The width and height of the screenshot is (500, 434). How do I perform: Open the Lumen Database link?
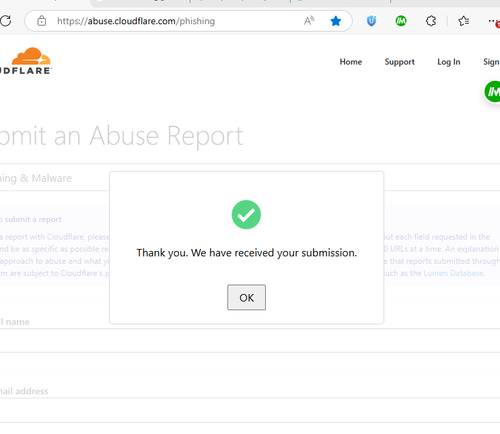tap(454, 273)
